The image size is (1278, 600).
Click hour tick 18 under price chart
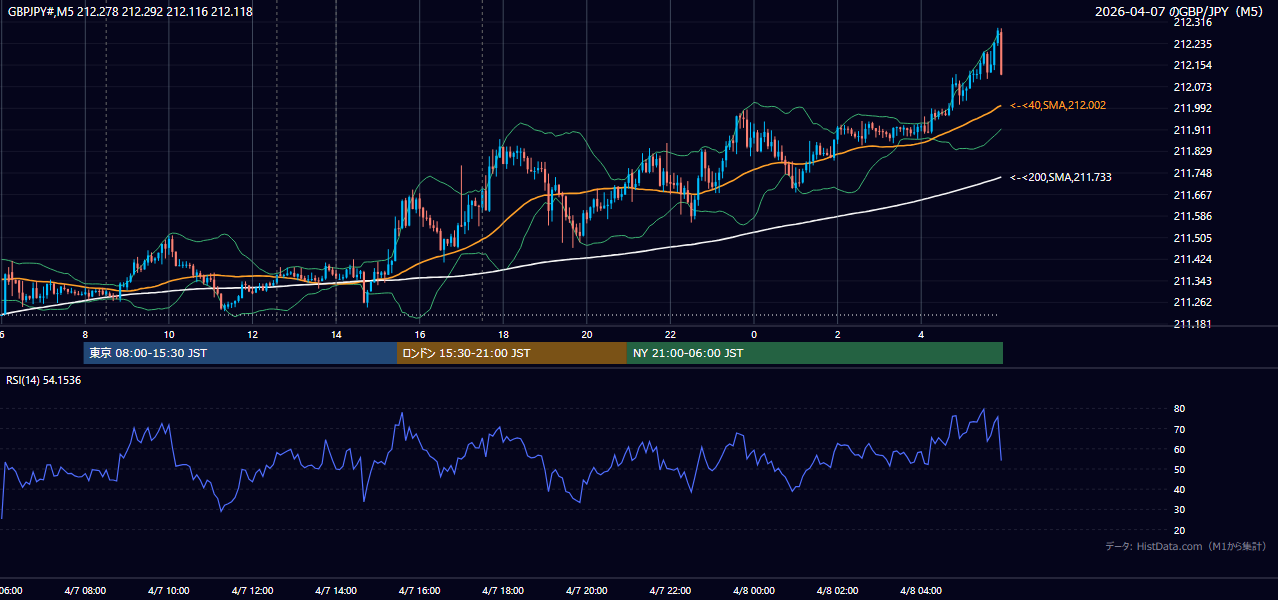(x=504, y=334)
